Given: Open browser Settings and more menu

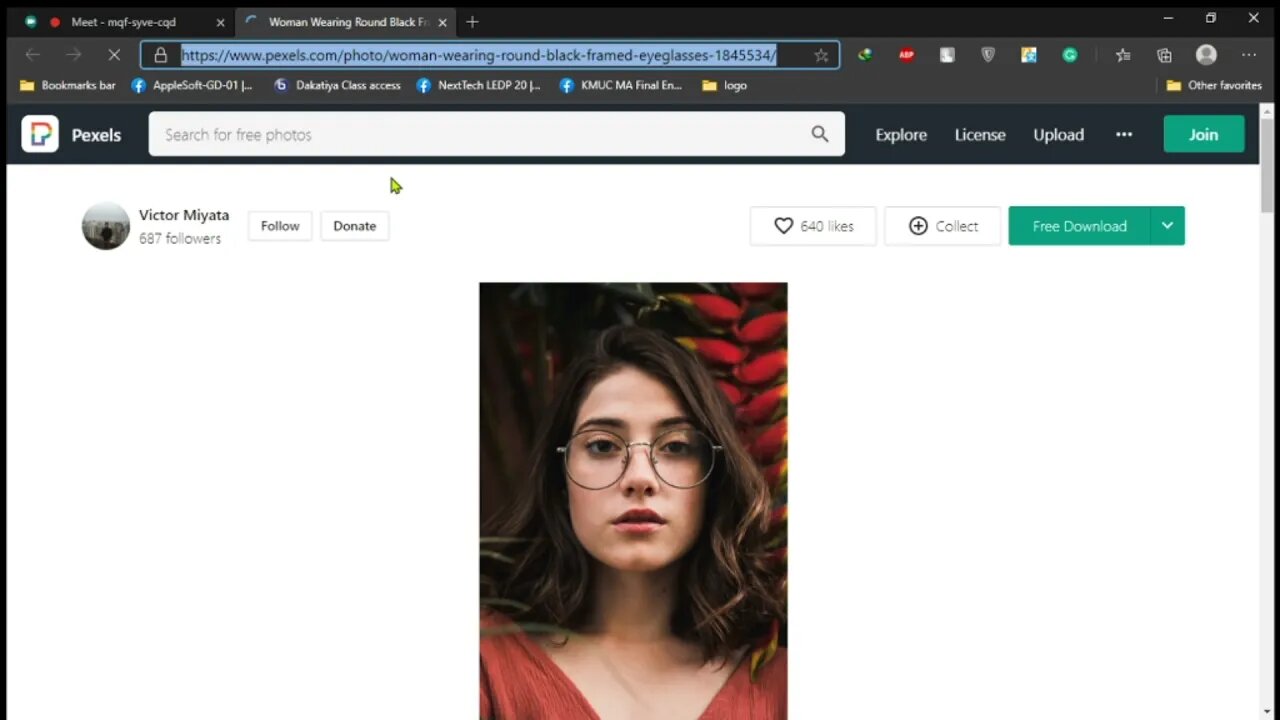Looking at the screenshot, I should pos(1249,55).
